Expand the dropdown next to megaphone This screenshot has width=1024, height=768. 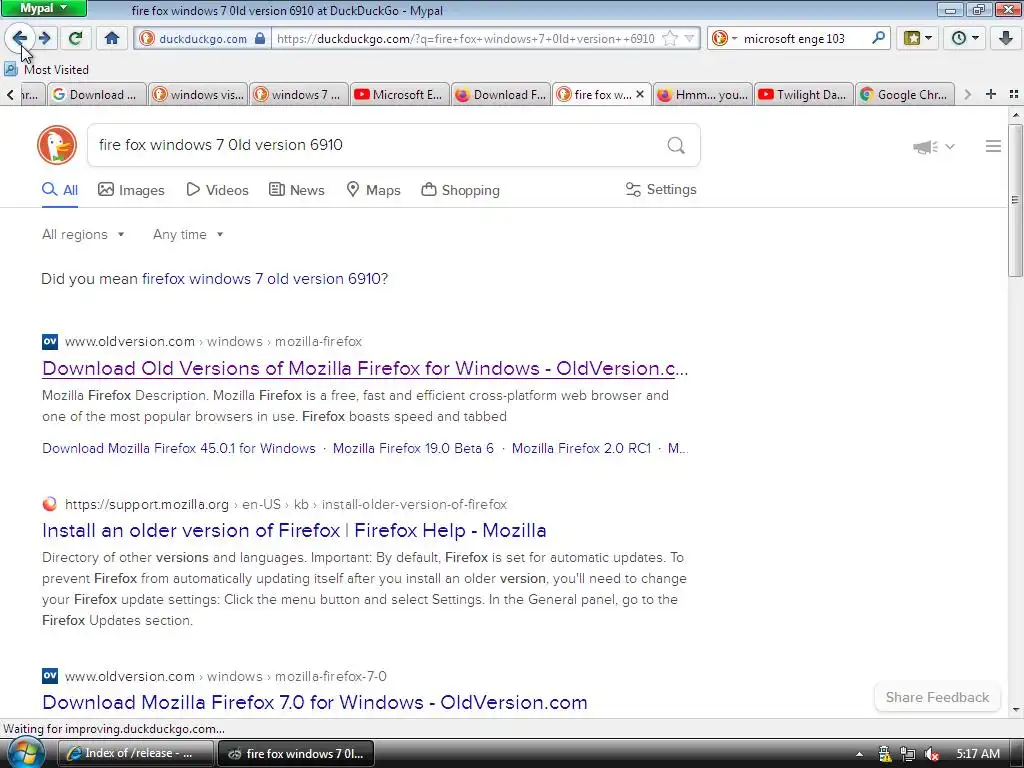click(950, 146)
